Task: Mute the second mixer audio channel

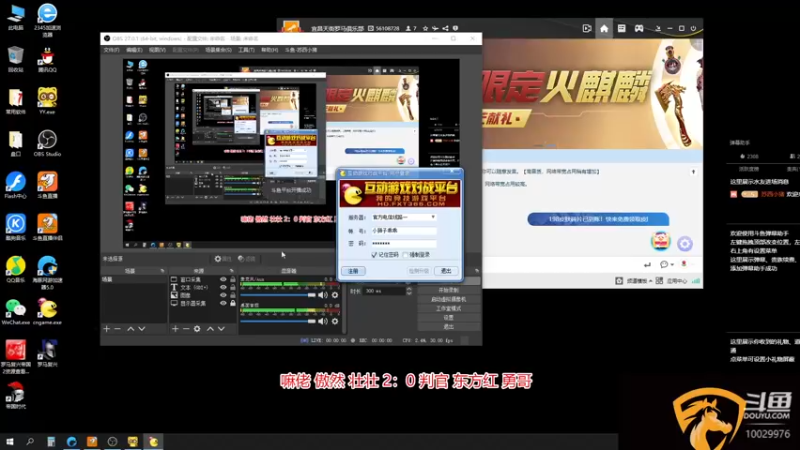Action: tap(322, 321)
